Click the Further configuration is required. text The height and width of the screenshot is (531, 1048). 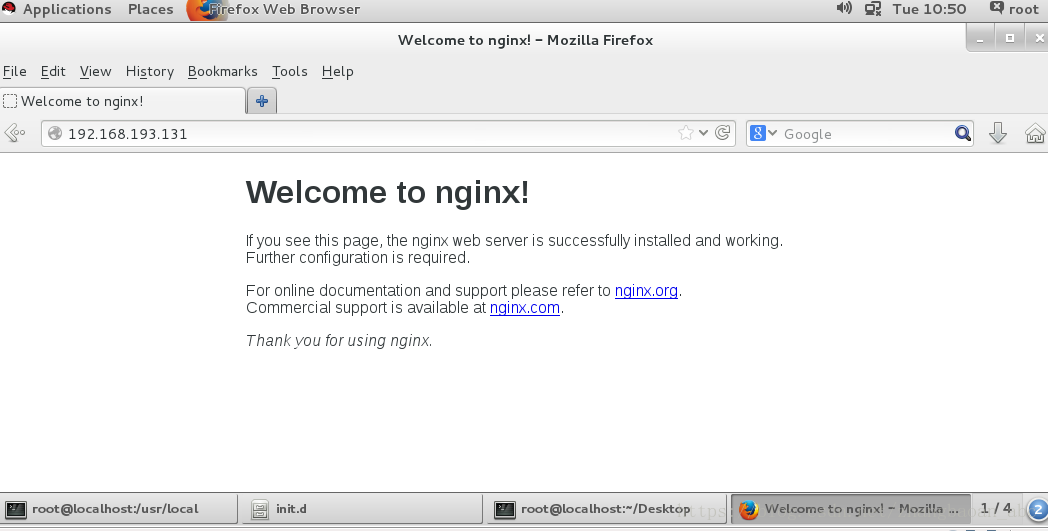tap(358, 257)
